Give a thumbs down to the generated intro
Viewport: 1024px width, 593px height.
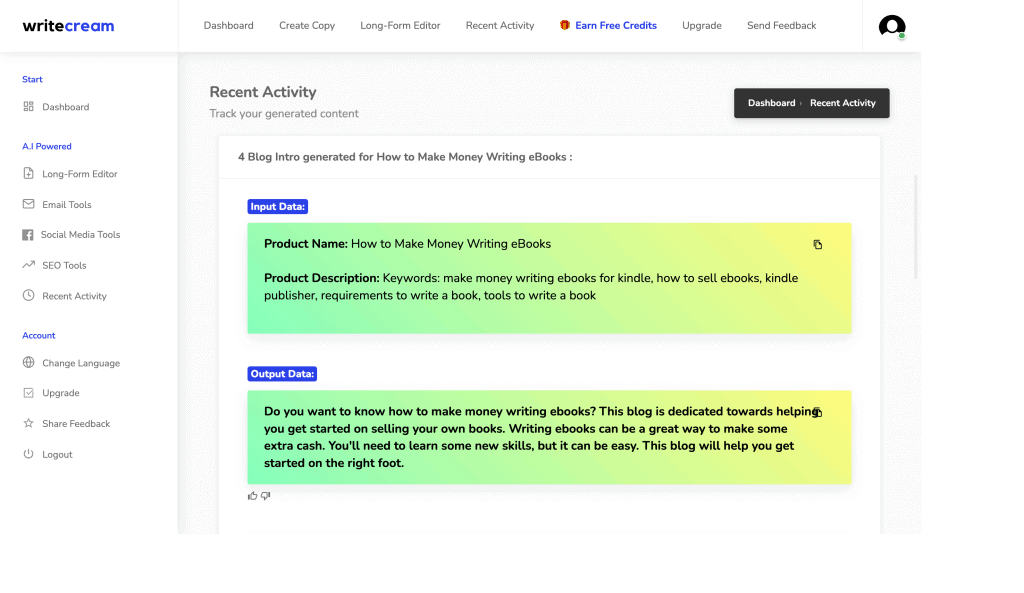[266, 495]
